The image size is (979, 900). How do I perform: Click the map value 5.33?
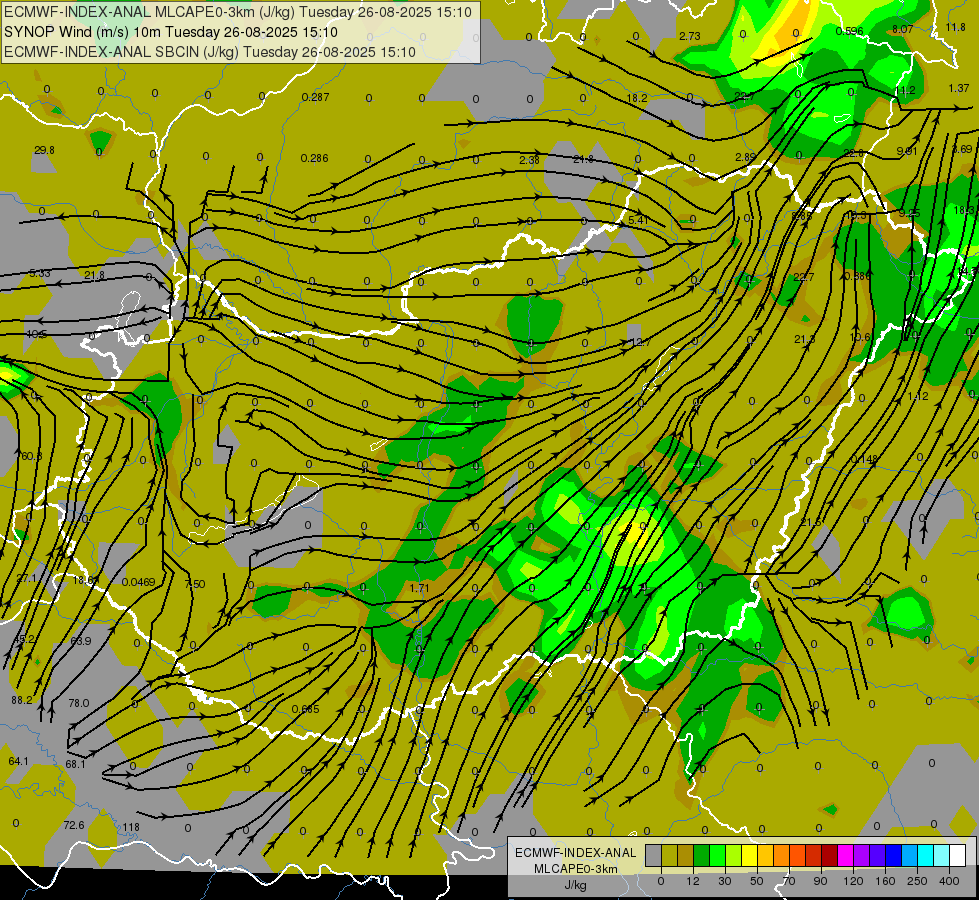40,274
